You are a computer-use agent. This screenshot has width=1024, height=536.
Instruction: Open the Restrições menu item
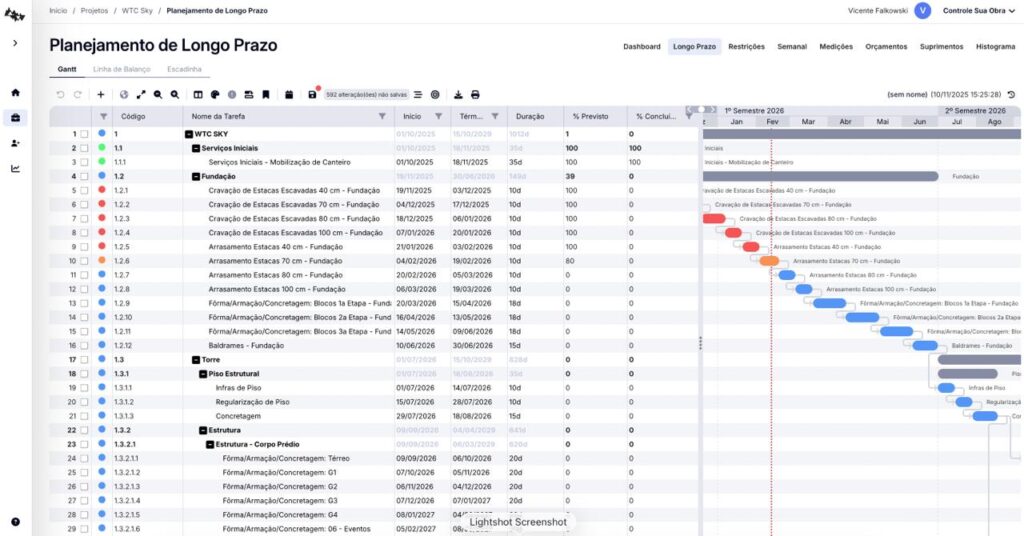point(746,47)
